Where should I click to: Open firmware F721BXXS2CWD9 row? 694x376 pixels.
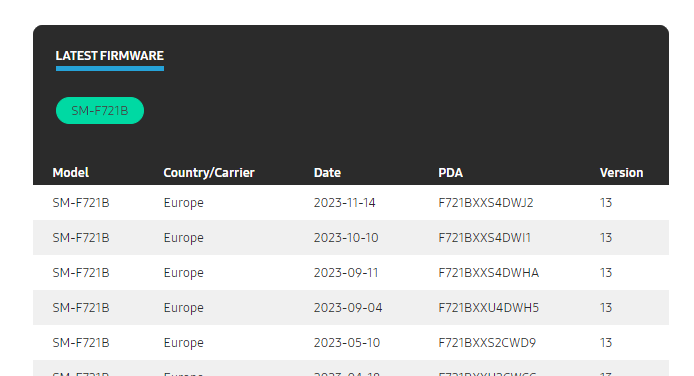(351, 342)
